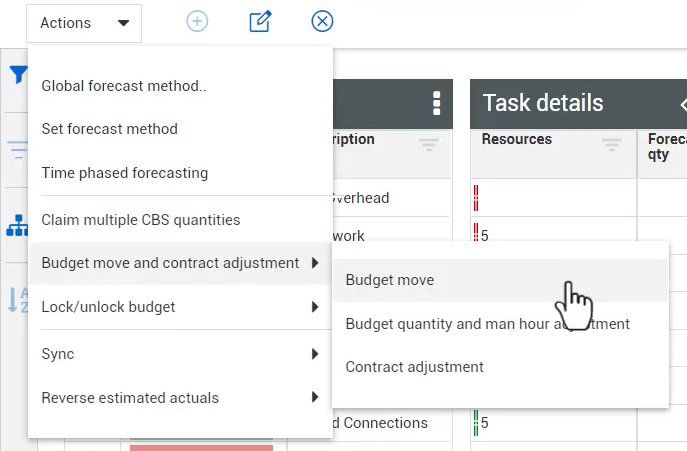Click the A-Z sort icon in sidebar
The height and width of the screenshot is (451, 687).
tap(17, 300)
